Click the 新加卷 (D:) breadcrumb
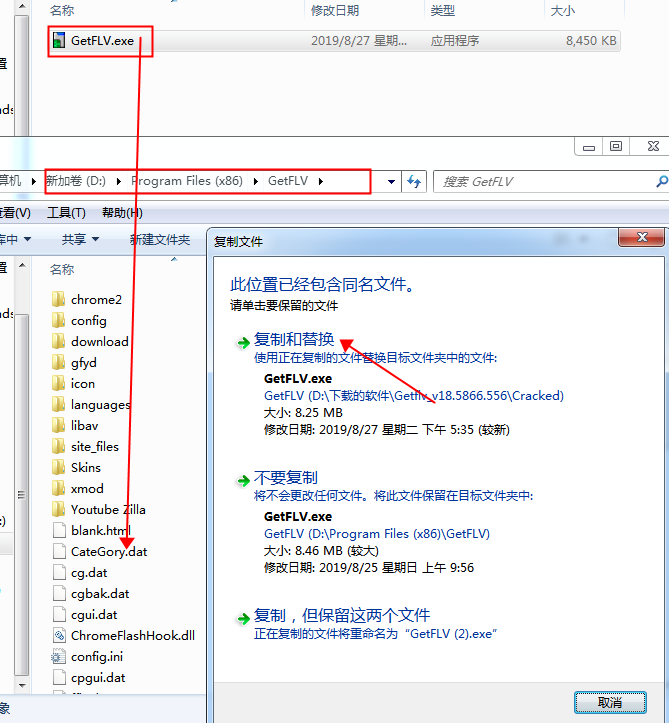This screenshot has height=723, width=669. click(x=76, y=181)
